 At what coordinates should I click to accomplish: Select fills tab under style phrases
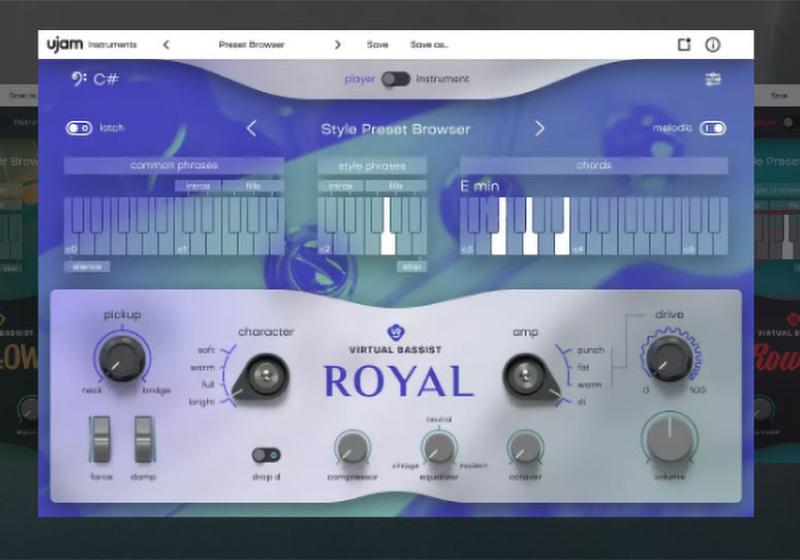(395, 186)
